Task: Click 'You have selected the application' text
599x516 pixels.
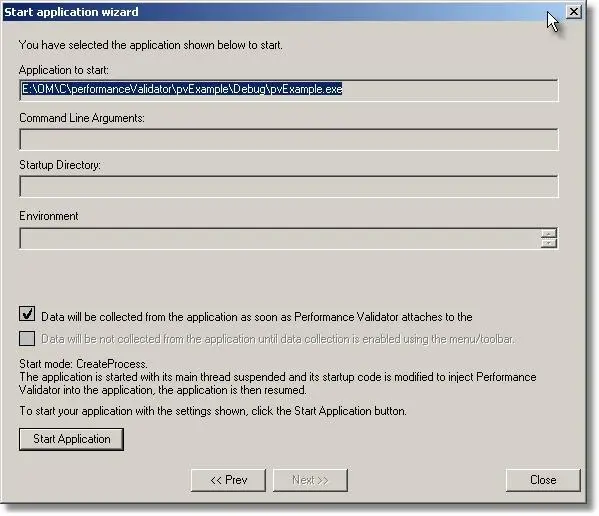Action: 151,45
